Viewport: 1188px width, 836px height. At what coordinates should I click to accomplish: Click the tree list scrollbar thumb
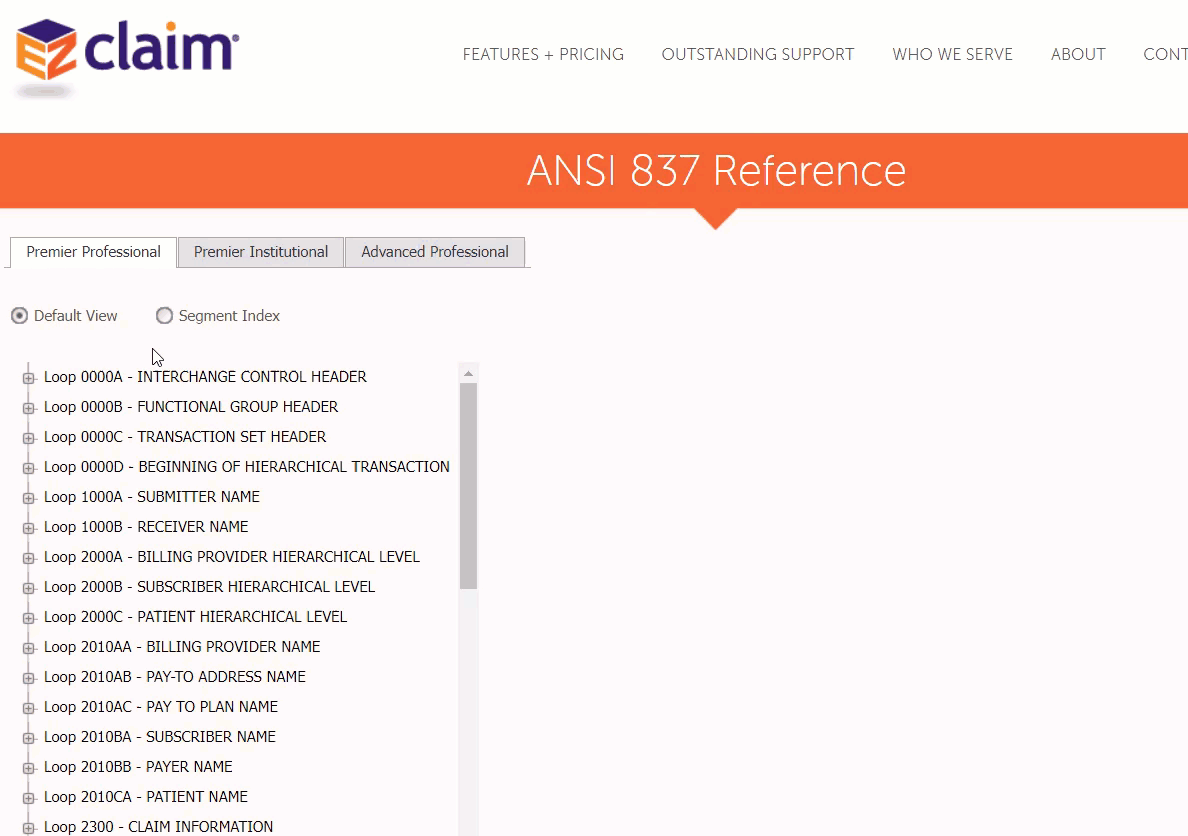click(x=468, y=486)
